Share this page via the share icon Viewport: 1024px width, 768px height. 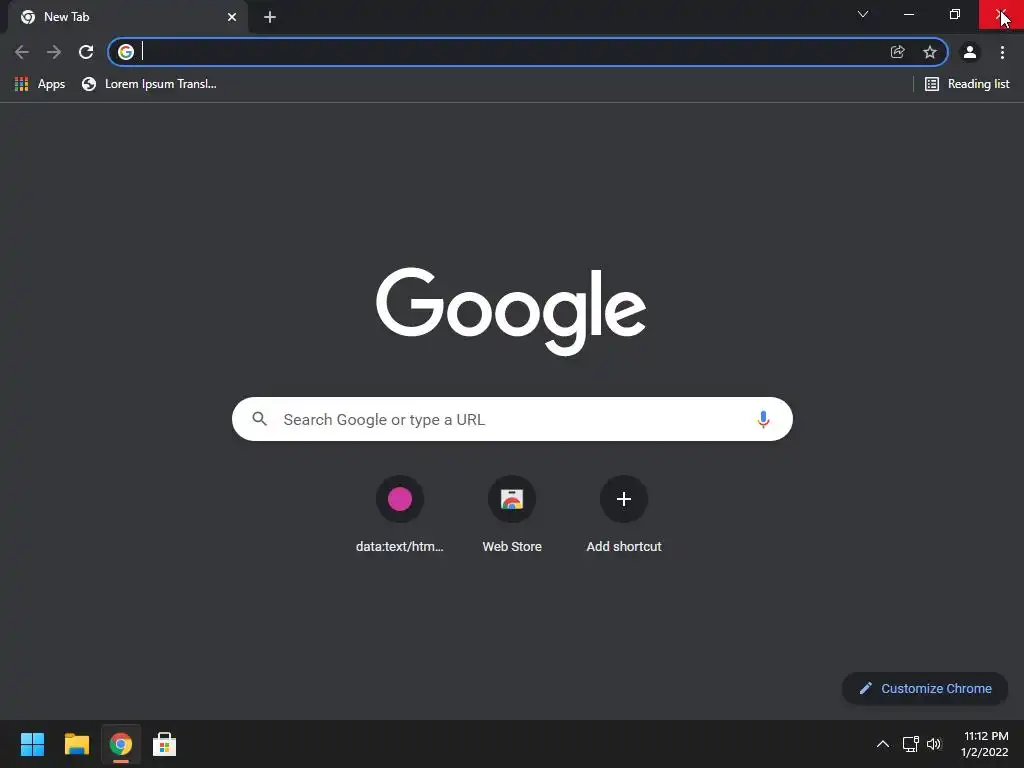pyautogui.click(x=897, y=52)
